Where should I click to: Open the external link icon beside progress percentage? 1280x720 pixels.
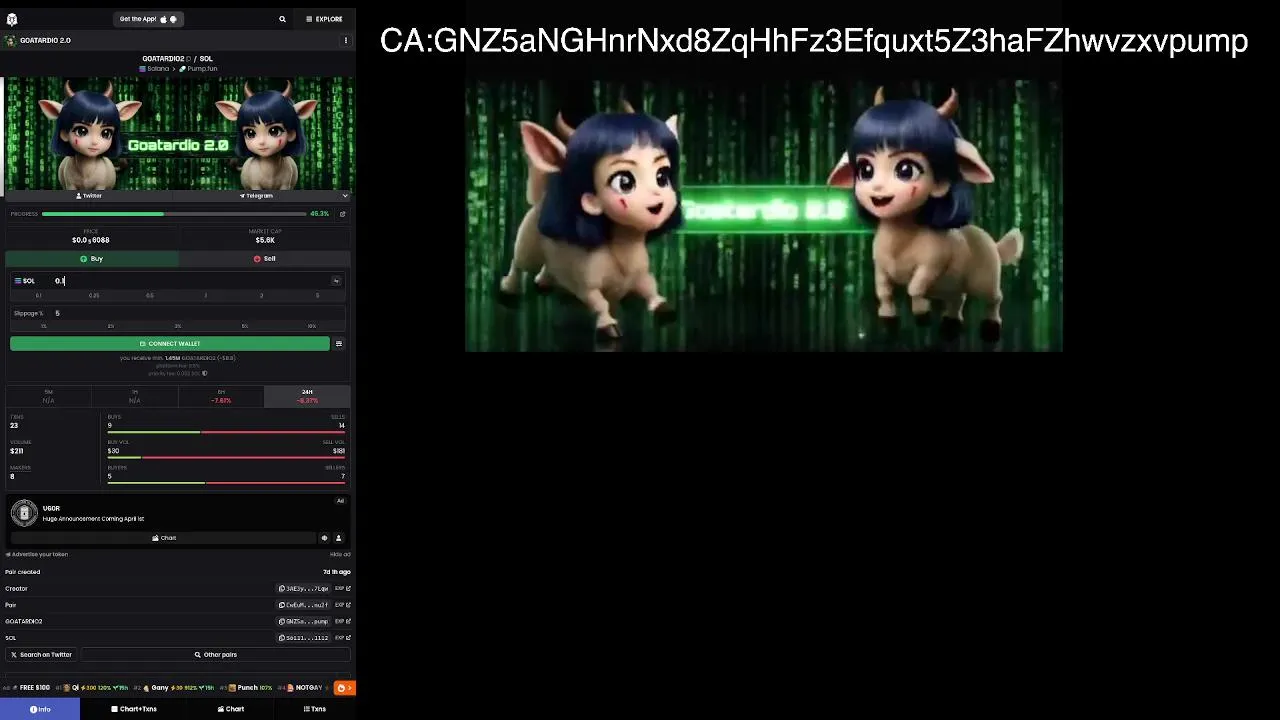342,214
